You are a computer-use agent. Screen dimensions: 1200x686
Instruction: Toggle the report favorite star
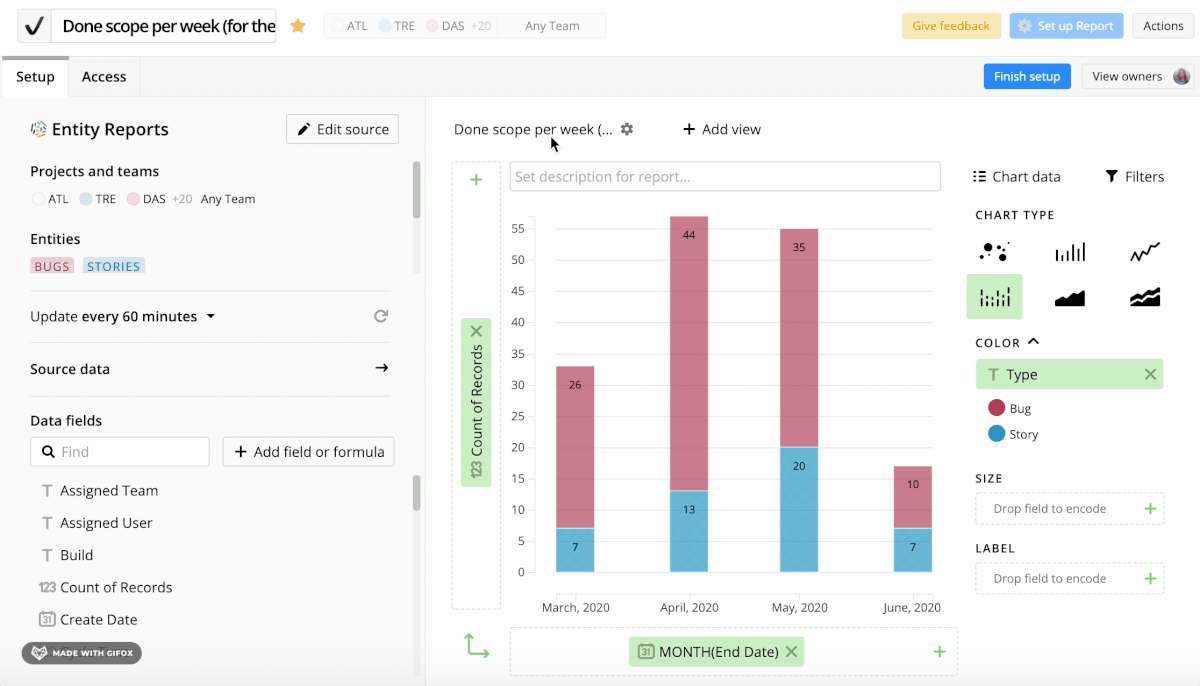point(297,26)
